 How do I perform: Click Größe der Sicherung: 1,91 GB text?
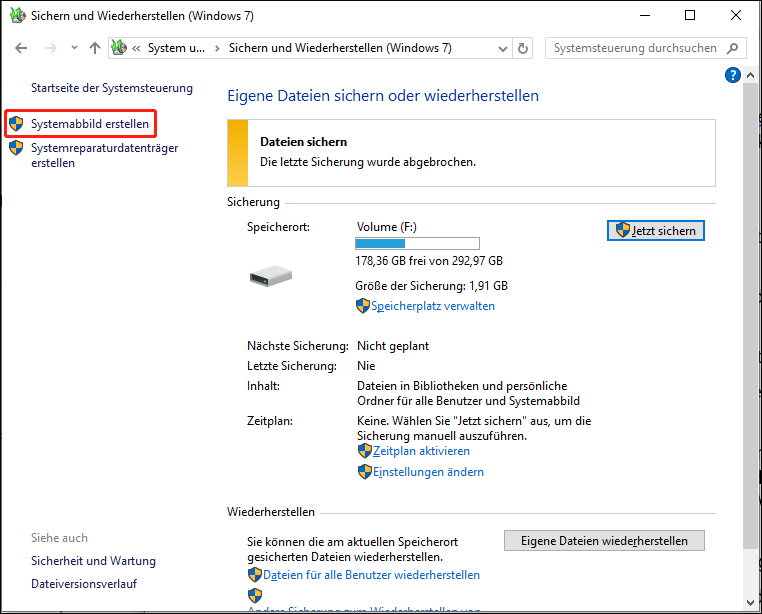(432, 285)
